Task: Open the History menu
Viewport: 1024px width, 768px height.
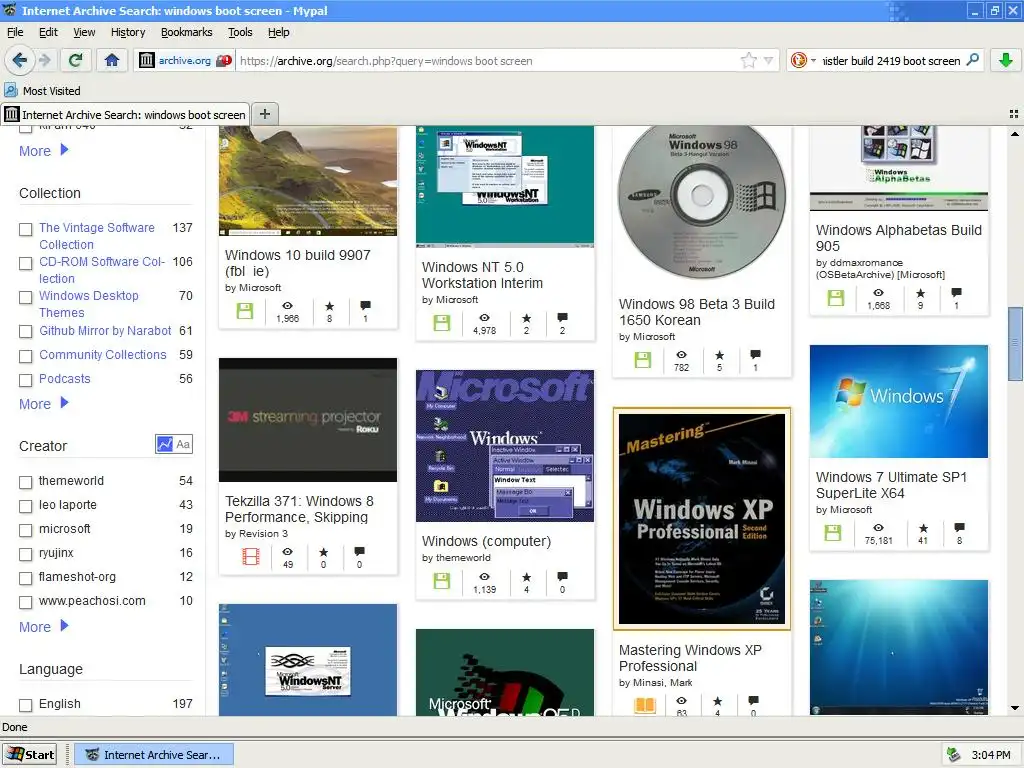Action: [128, 32]
